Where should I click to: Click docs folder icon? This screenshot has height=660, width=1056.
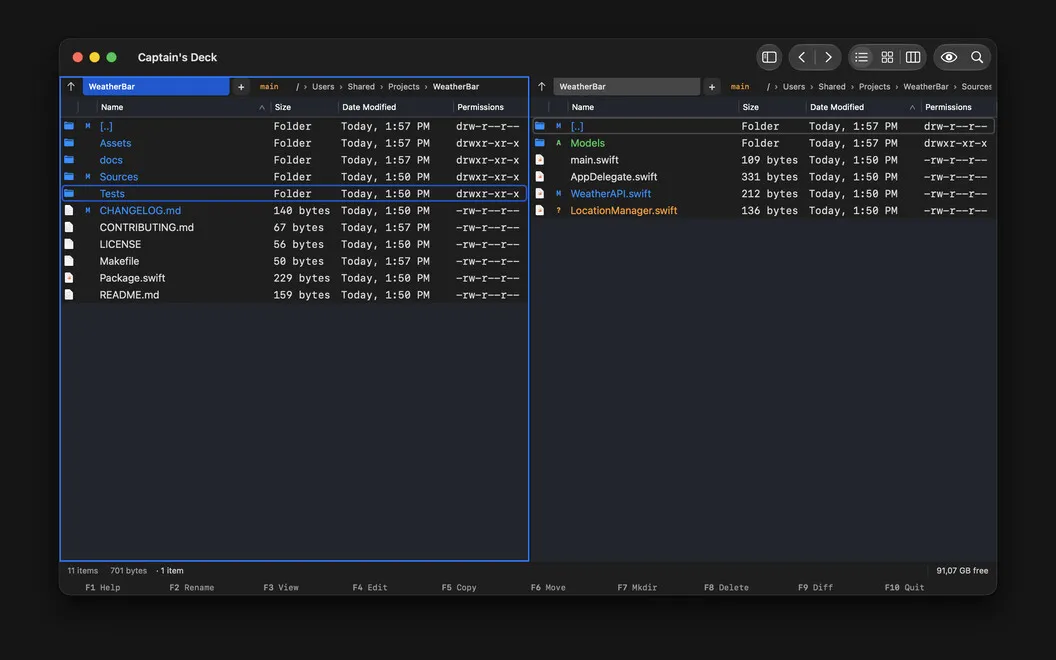click(69, 160)
